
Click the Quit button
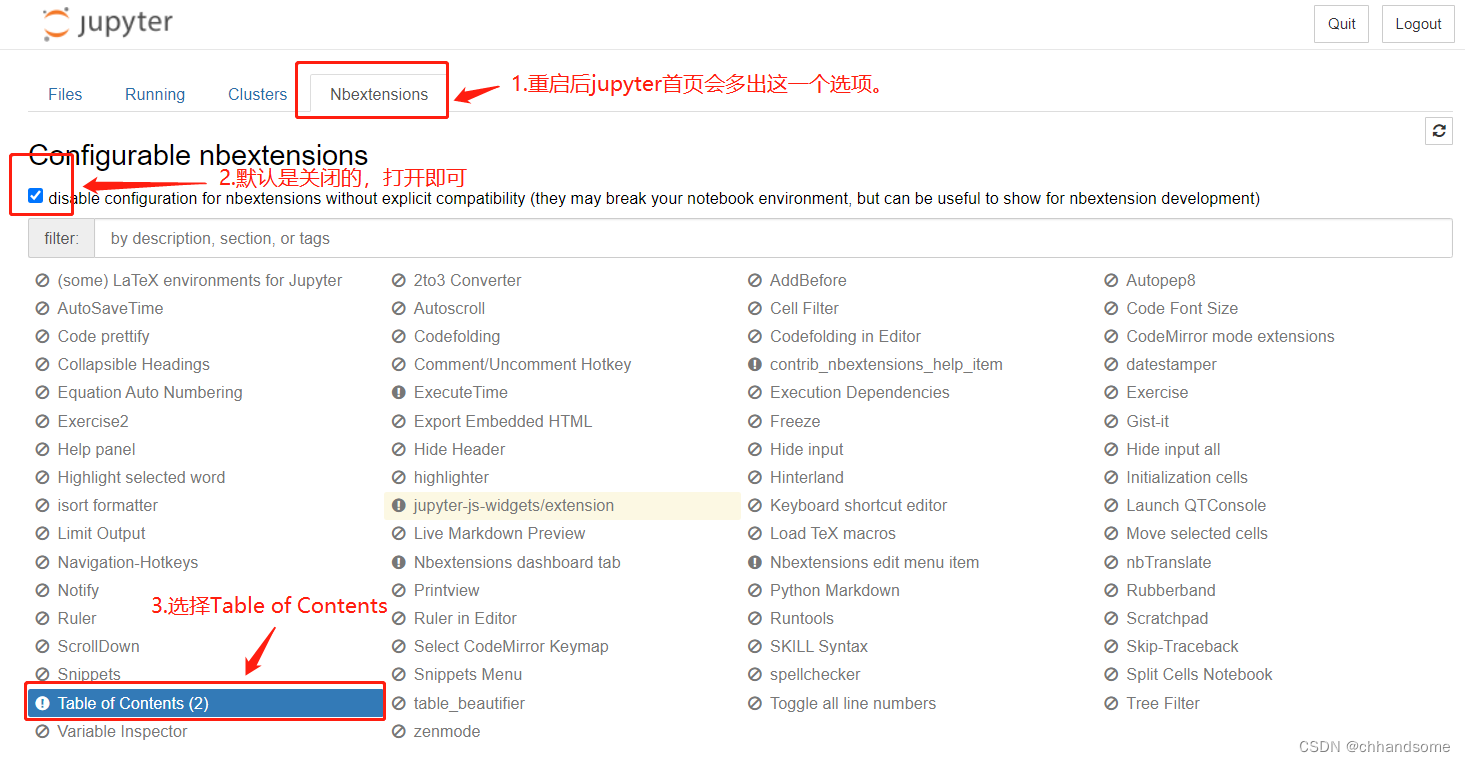(1341, 24)
